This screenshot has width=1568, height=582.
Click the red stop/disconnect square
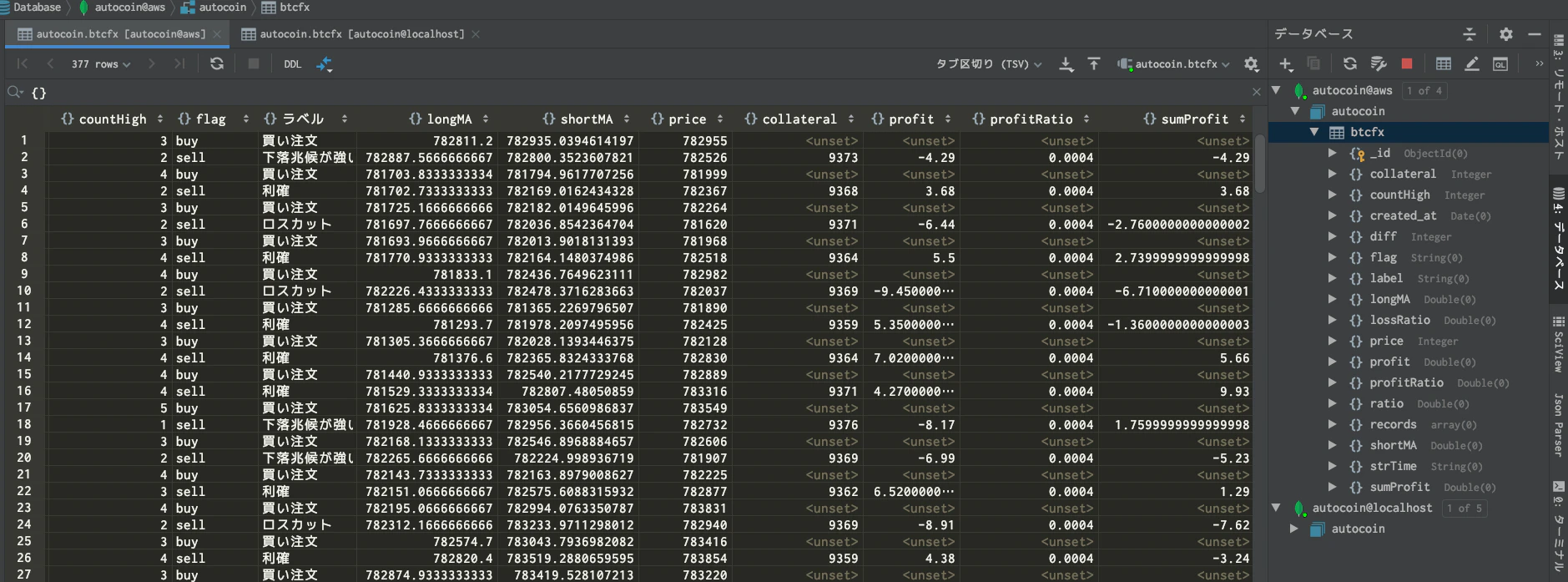coord(1407,63)
